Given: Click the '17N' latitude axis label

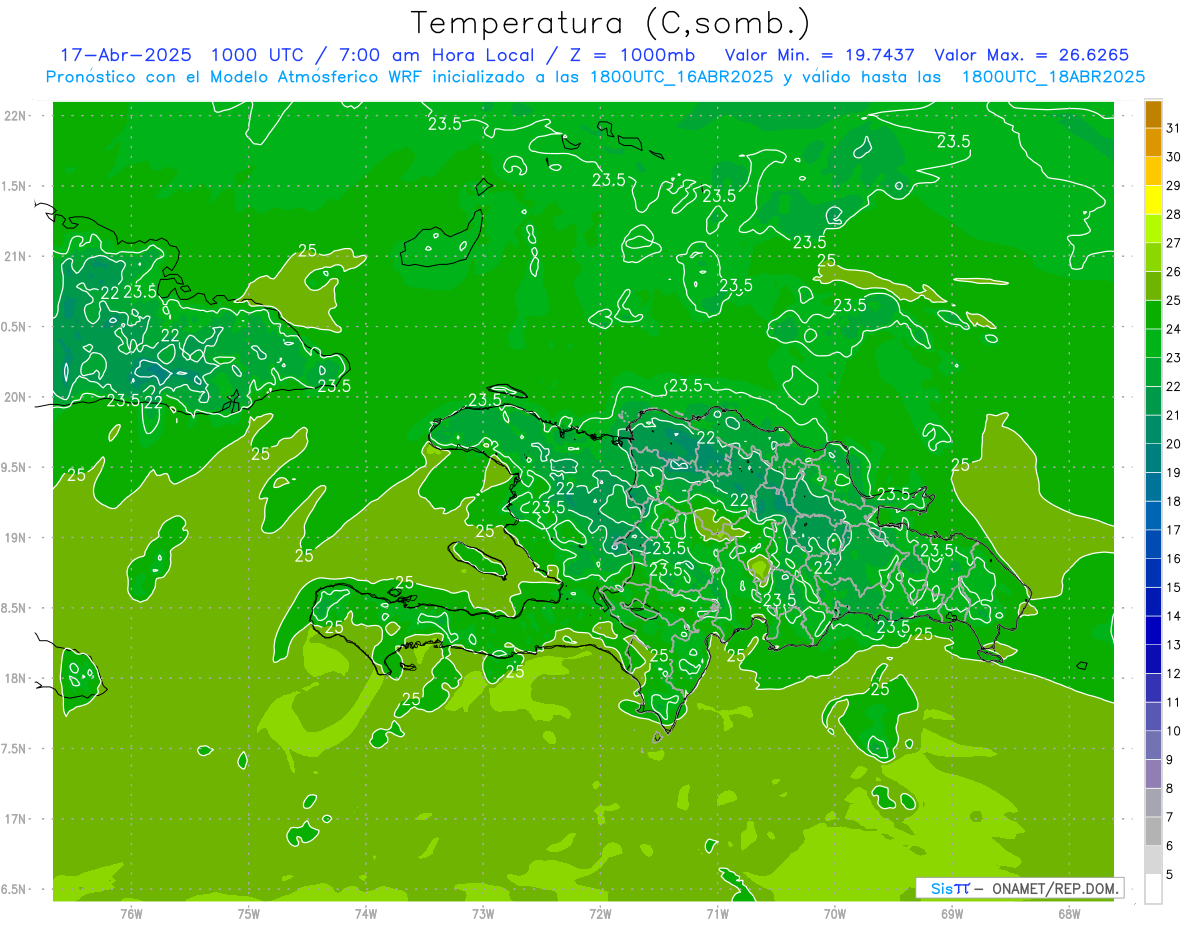Looking at the screenshot, I should click(16, 819).
